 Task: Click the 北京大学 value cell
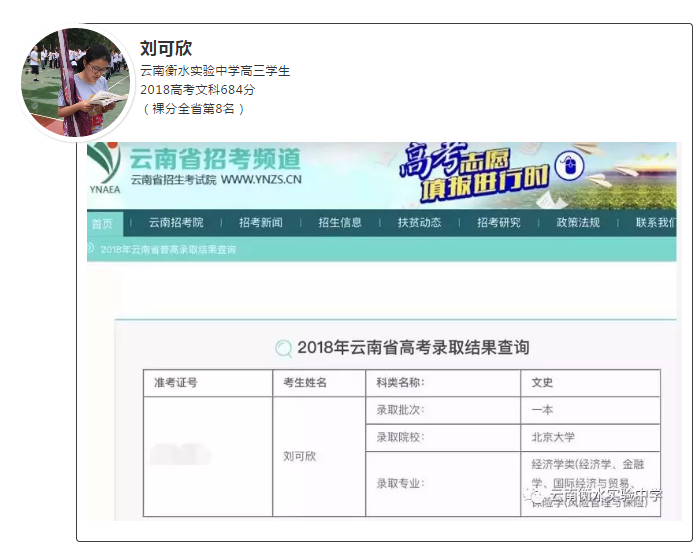(590, 438)
